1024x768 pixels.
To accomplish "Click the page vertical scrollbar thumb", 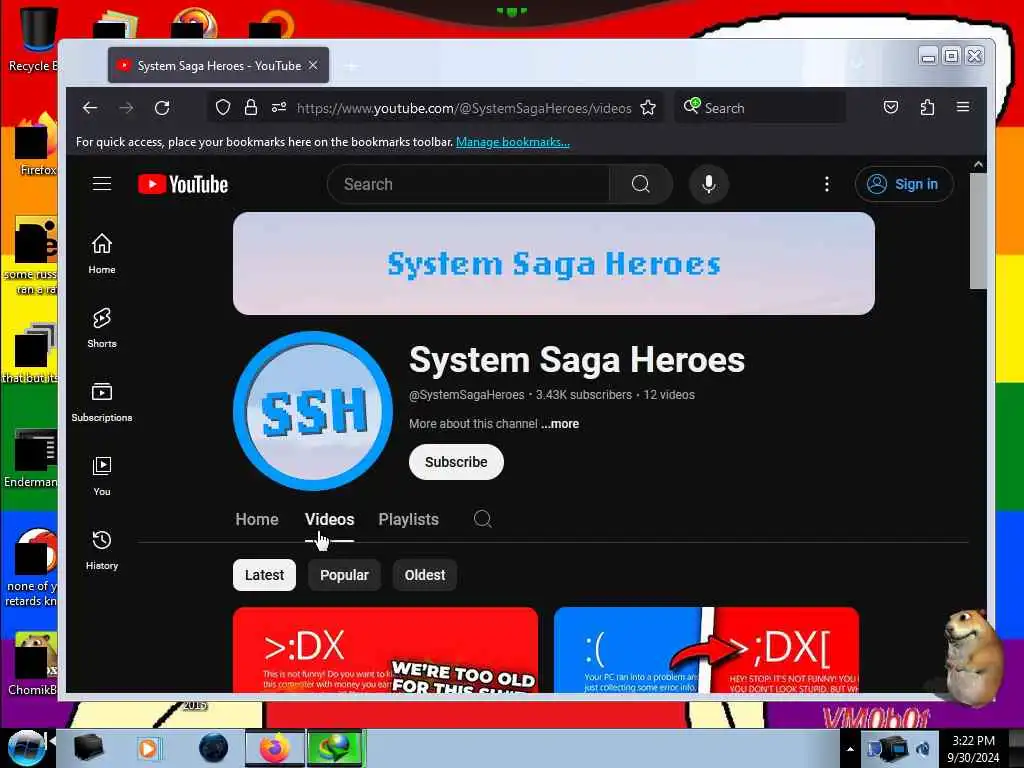I will [x=978, y=232].
